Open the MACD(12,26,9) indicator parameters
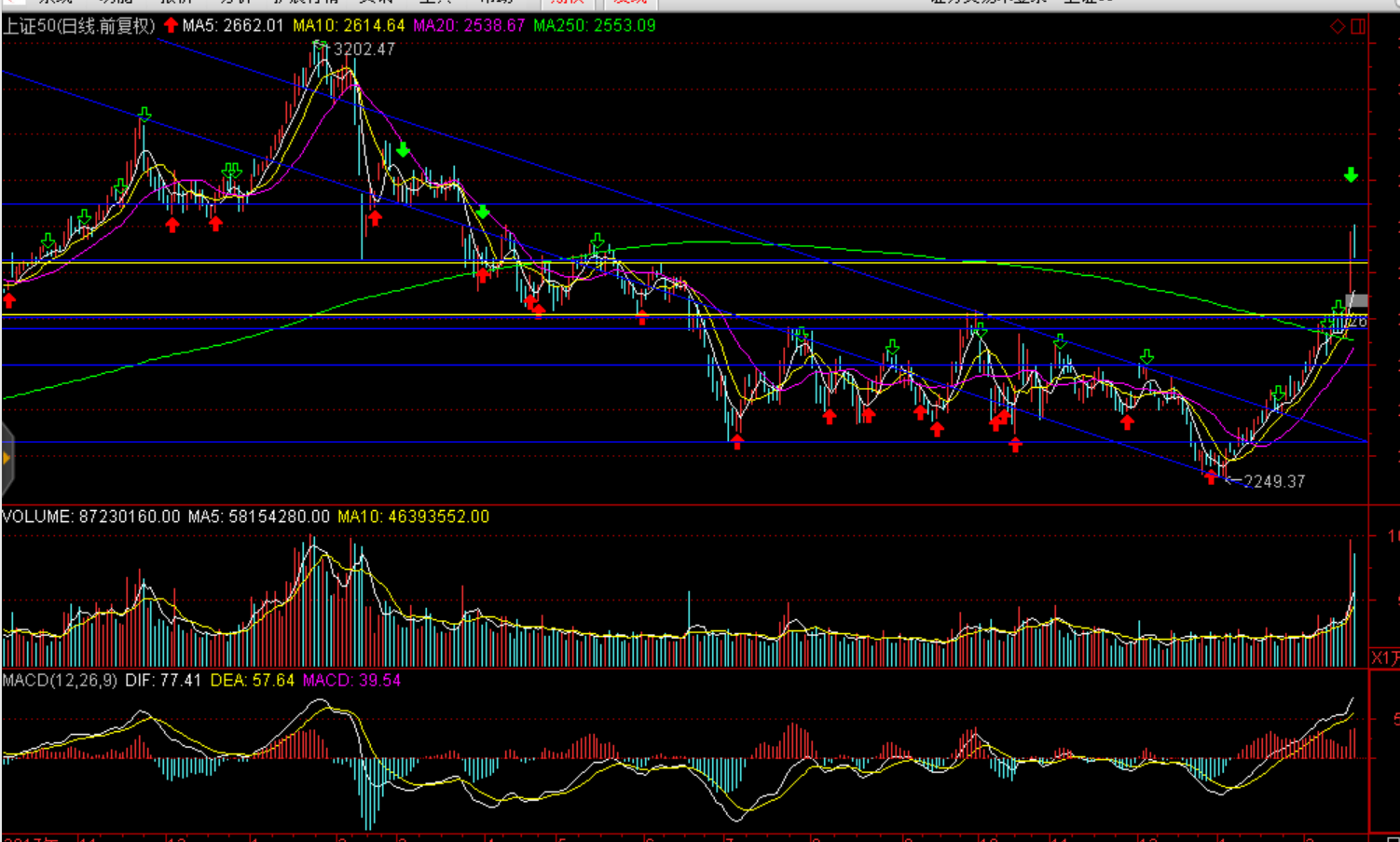1400x842 pixels. 60,681
